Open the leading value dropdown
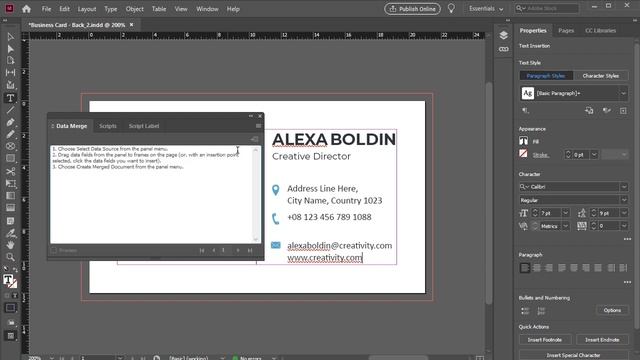This screenshot has height=360, width=640. point(624,213)
